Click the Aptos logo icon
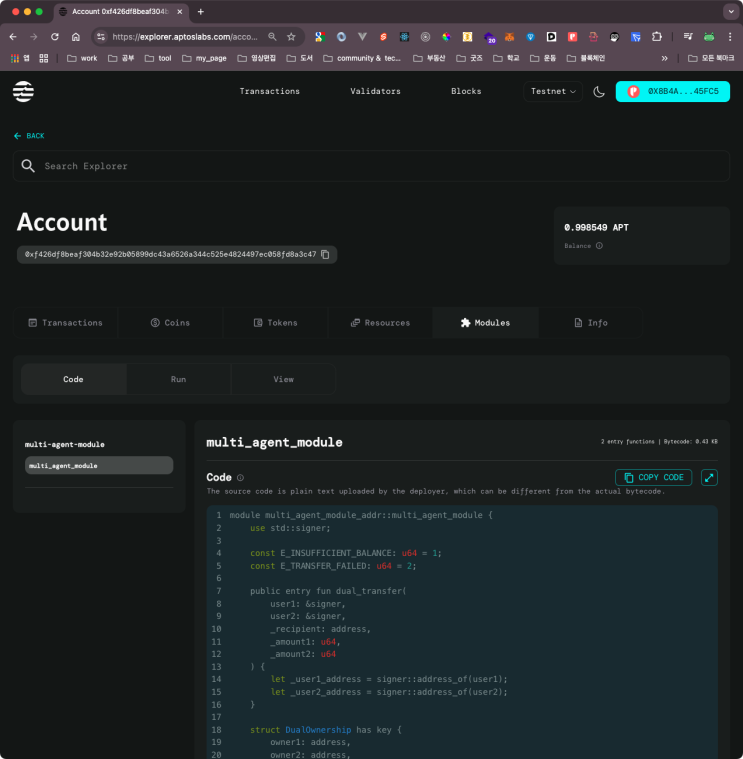 point(23,91)
